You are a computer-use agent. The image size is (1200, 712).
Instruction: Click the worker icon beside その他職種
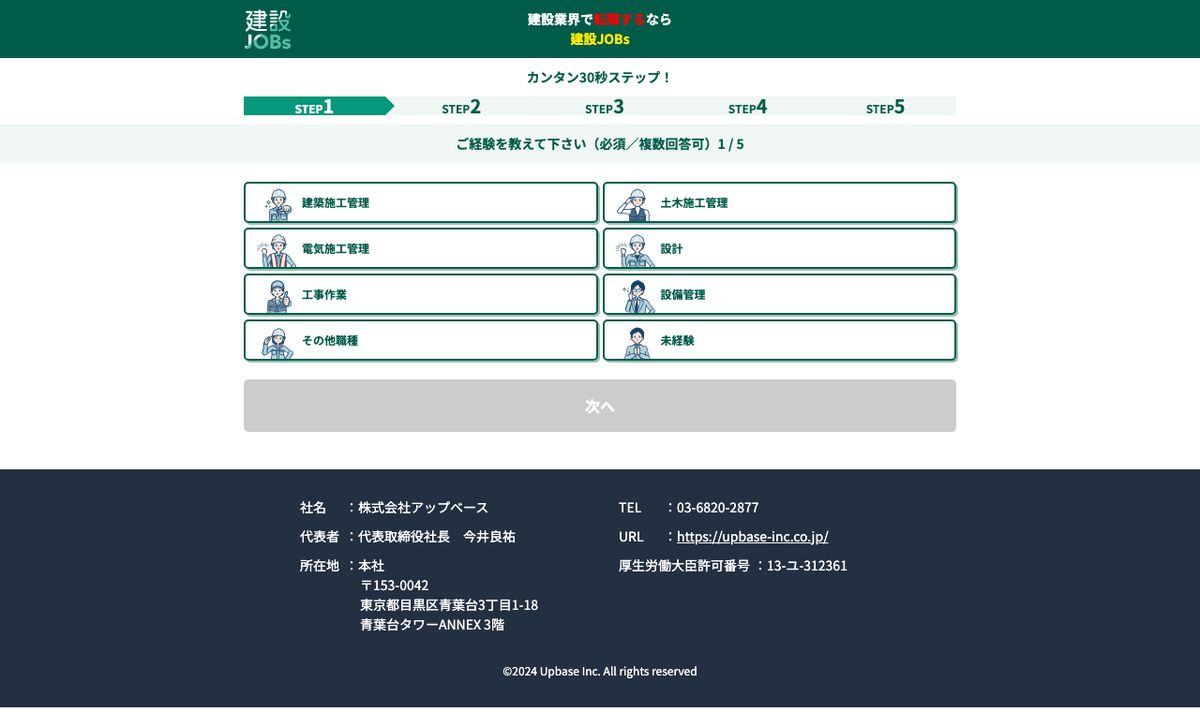click(x=277, y=341)
